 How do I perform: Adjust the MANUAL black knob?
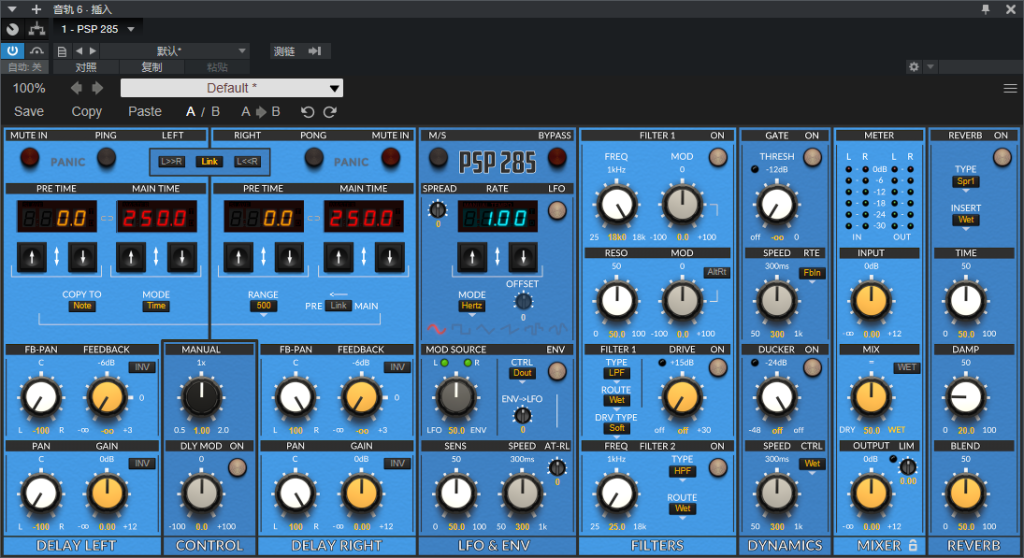[x=201, y=397]
